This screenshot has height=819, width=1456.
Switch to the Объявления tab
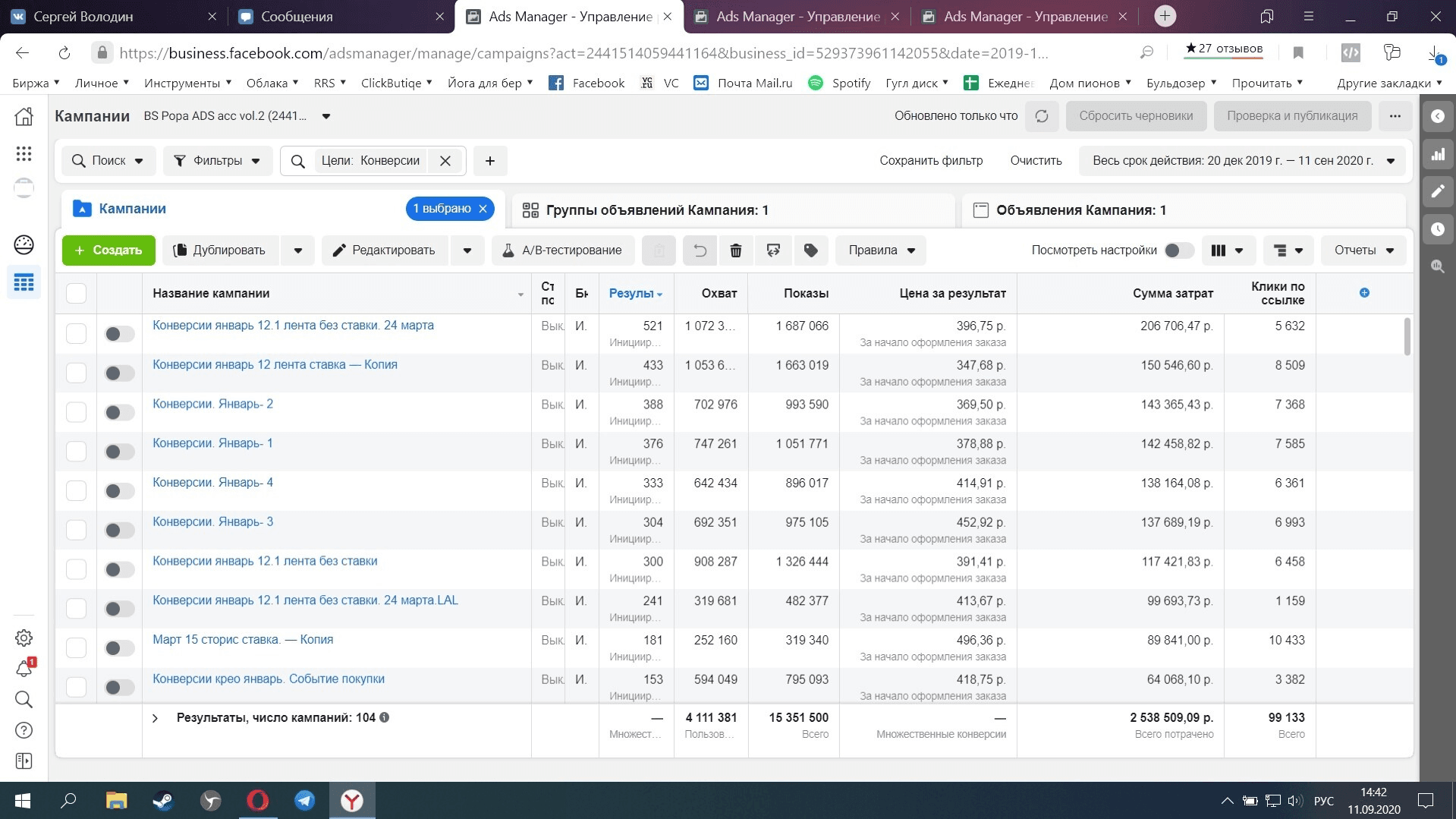(x=1184, y=210)
